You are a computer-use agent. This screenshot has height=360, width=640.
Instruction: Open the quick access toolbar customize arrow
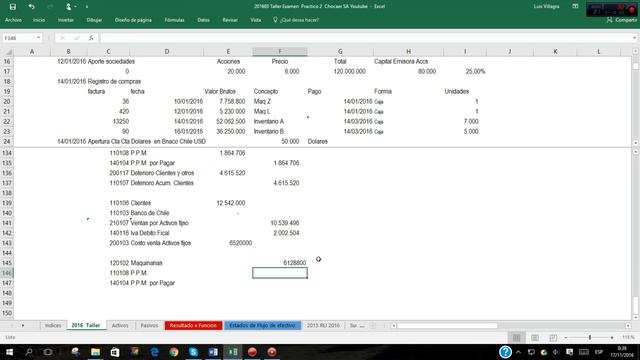tap(87, 7)
